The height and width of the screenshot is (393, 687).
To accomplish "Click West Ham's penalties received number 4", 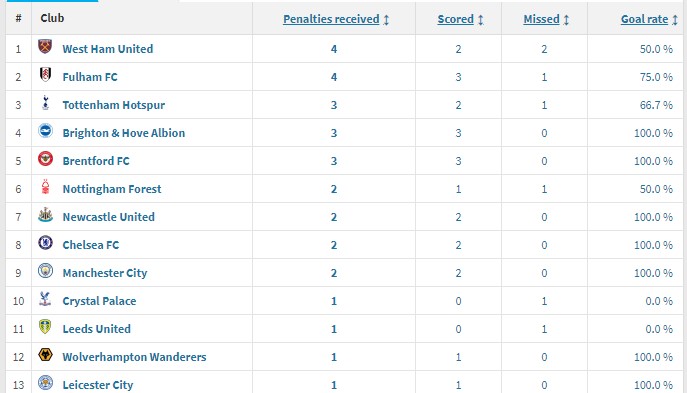I will pyautogui.click(x=334, y=49).
